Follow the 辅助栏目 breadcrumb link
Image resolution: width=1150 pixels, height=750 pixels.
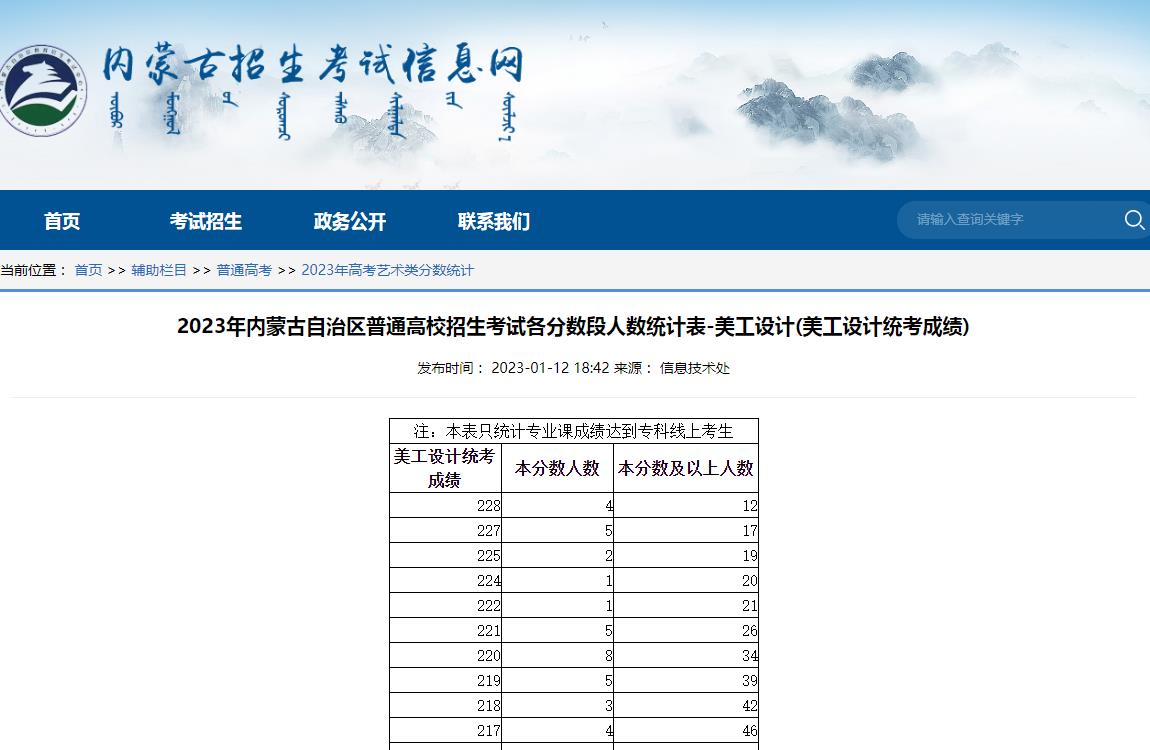[x=159, y=270]
